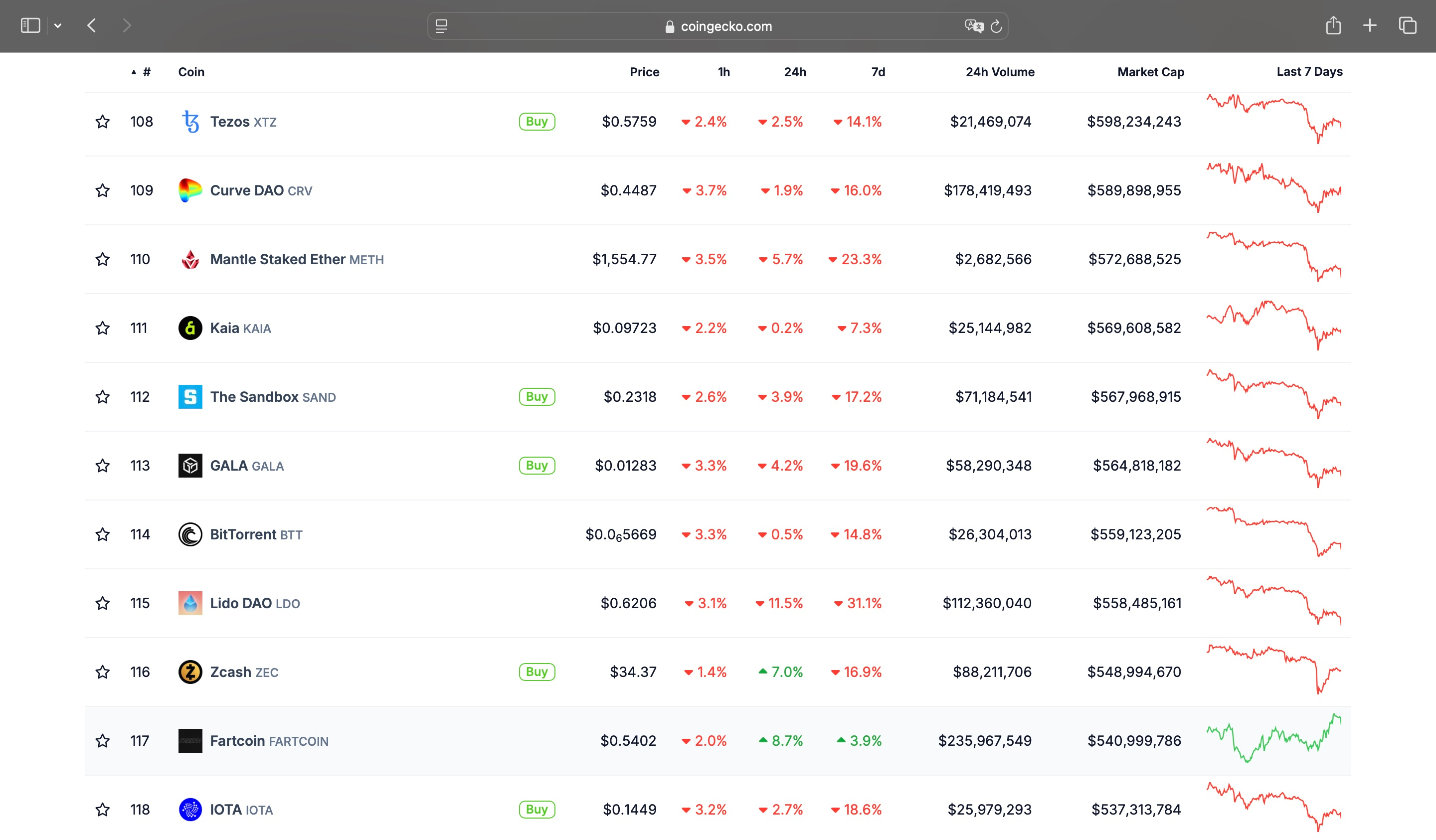The width and height of the screenshot is (1436, 840).
Task: Open a new tab with plus icon
Action: 1370,25
